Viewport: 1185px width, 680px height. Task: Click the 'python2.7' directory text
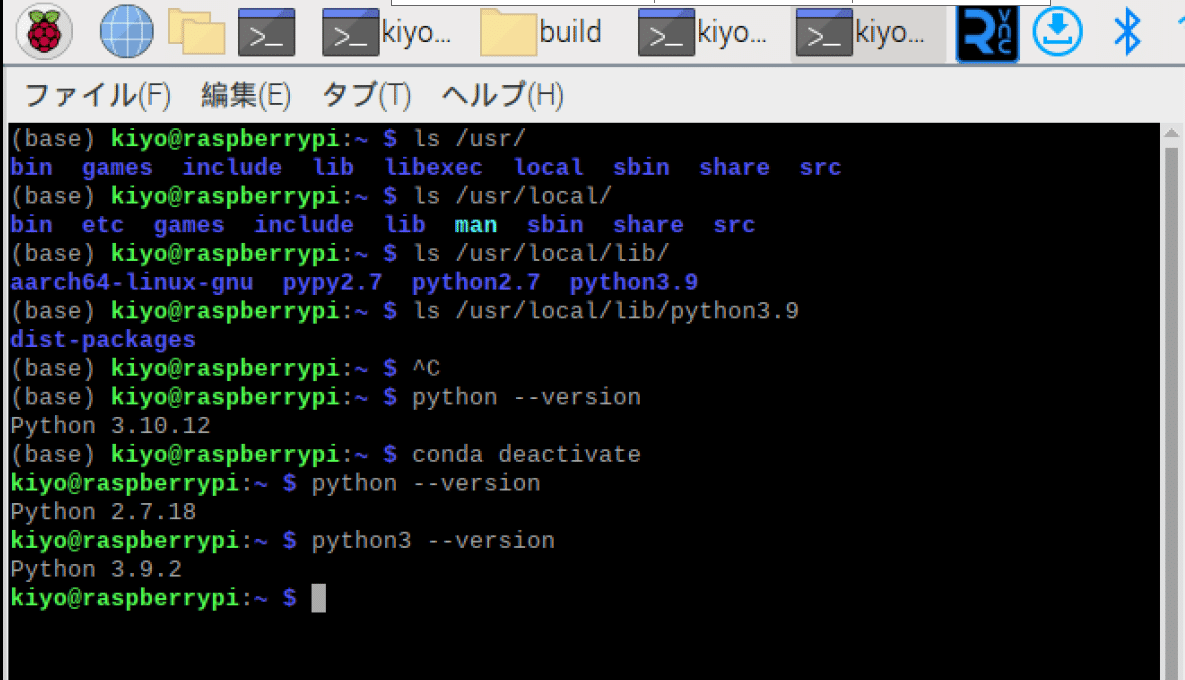[475, 282]
